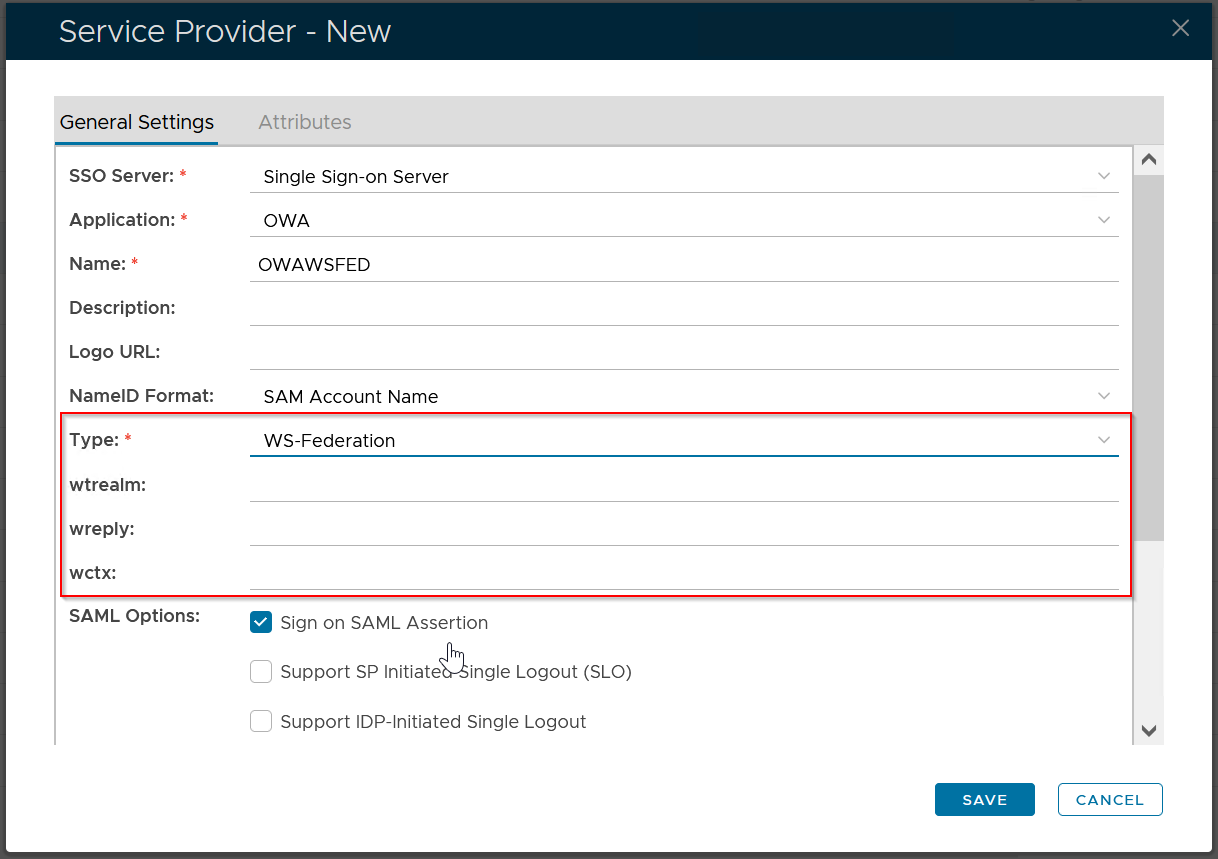
Task: Click the scroll up arrow
Action: [1149, 160]
